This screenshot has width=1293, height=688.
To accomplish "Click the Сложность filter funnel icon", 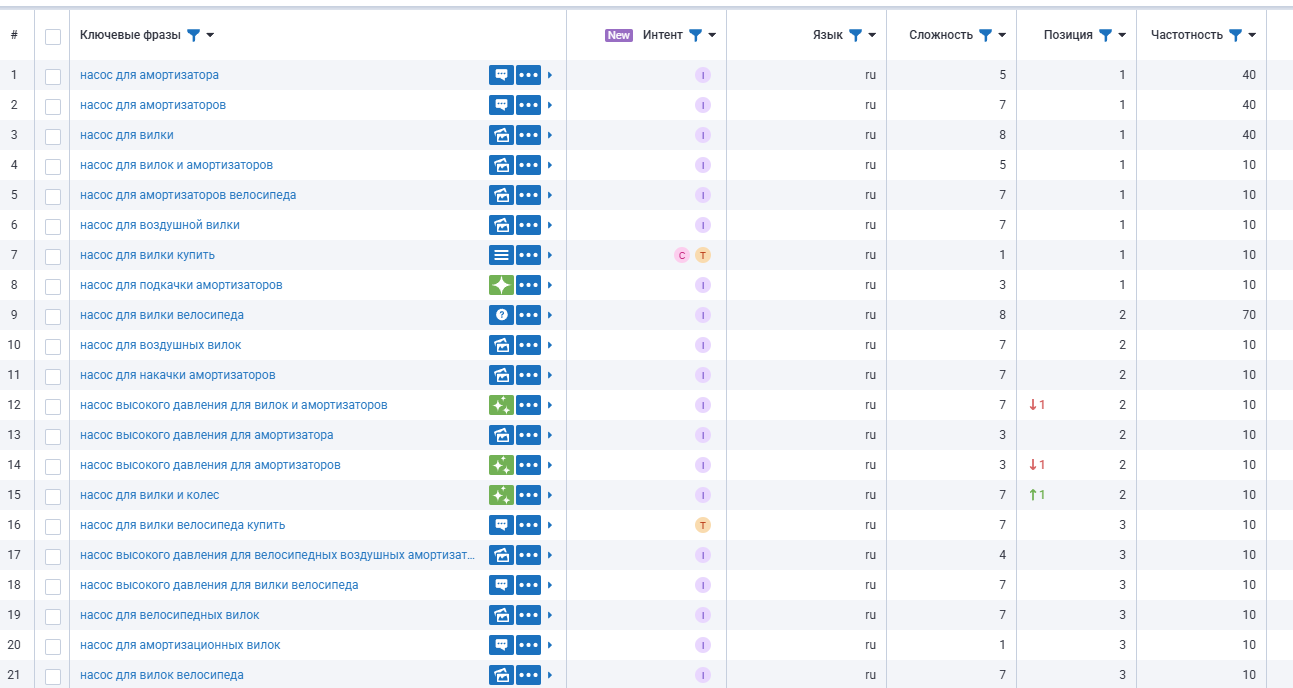I will click(x=986, y=35).
